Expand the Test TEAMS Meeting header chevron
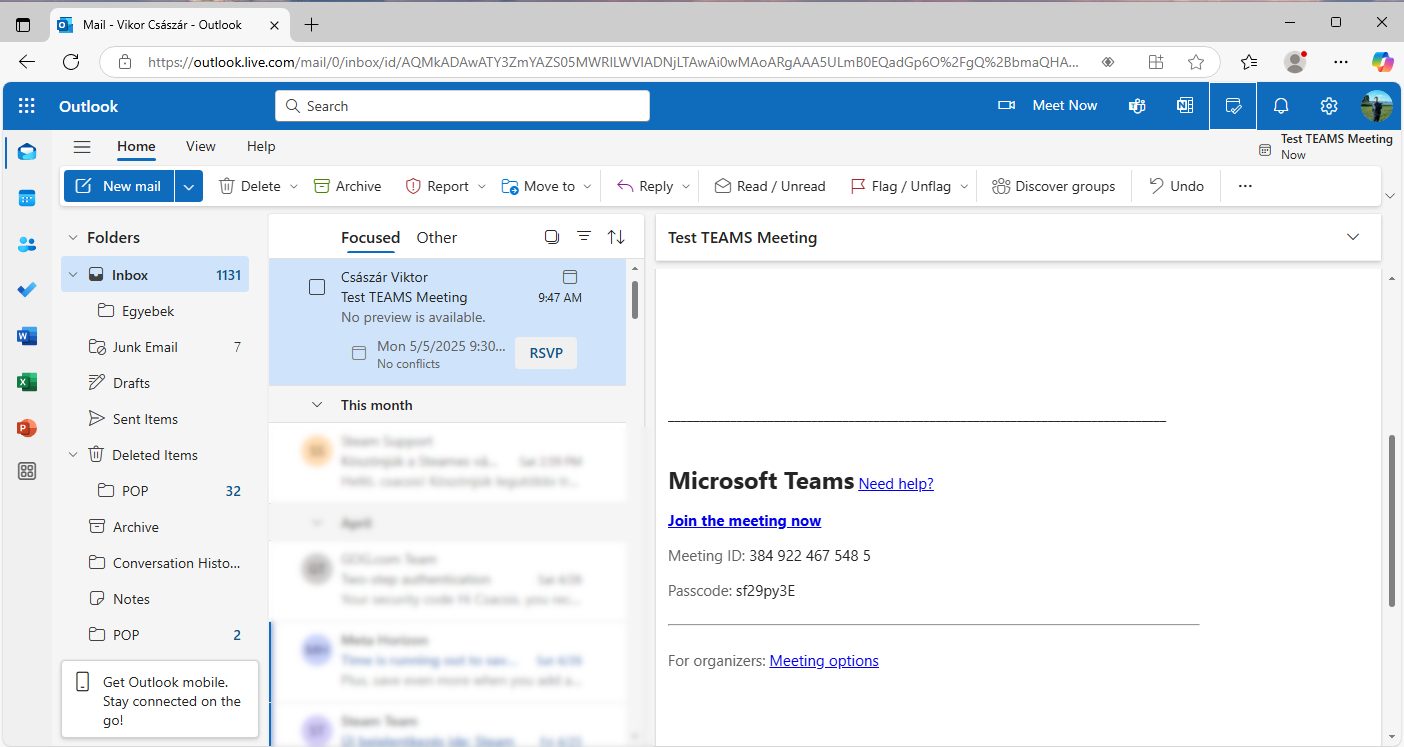This screenshot has height=747, width=1404. pyautogui.click(x=1353, y=237)
